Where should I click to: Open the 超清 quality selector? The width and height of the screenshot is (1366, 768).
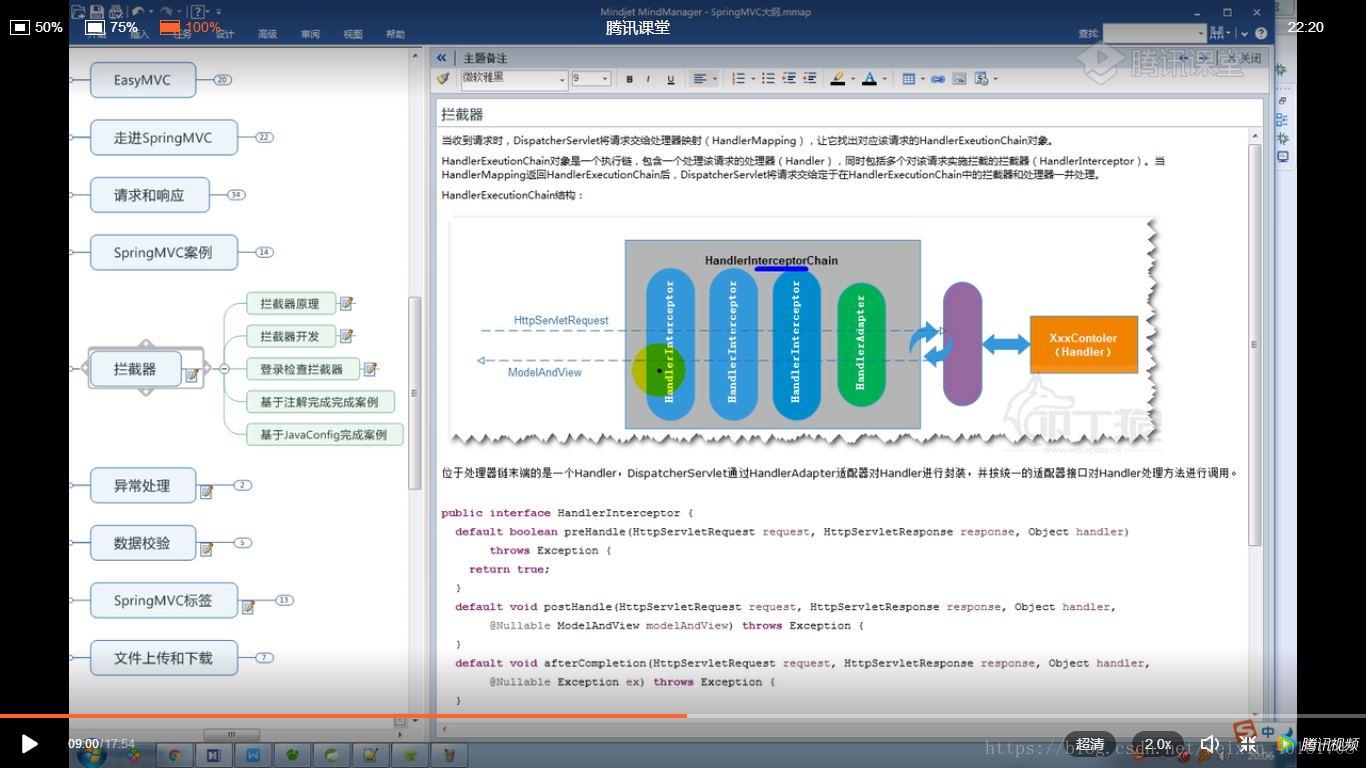1090,744
